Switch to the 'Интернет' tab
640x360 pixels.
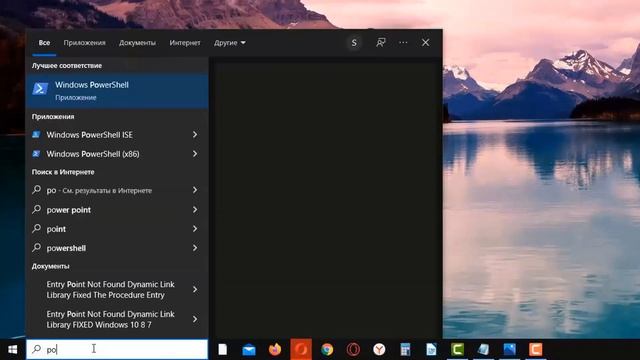[x=185, y=42]
